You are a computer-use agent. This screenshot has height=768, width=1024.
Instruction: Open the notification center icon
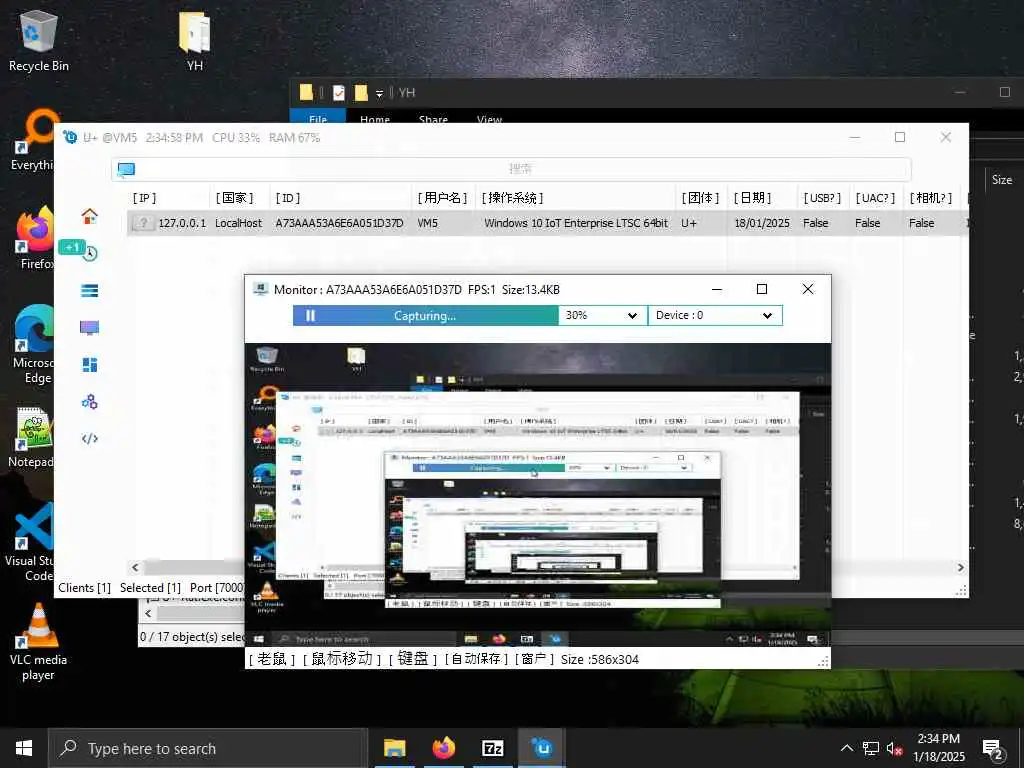click(x=993, y=750)
